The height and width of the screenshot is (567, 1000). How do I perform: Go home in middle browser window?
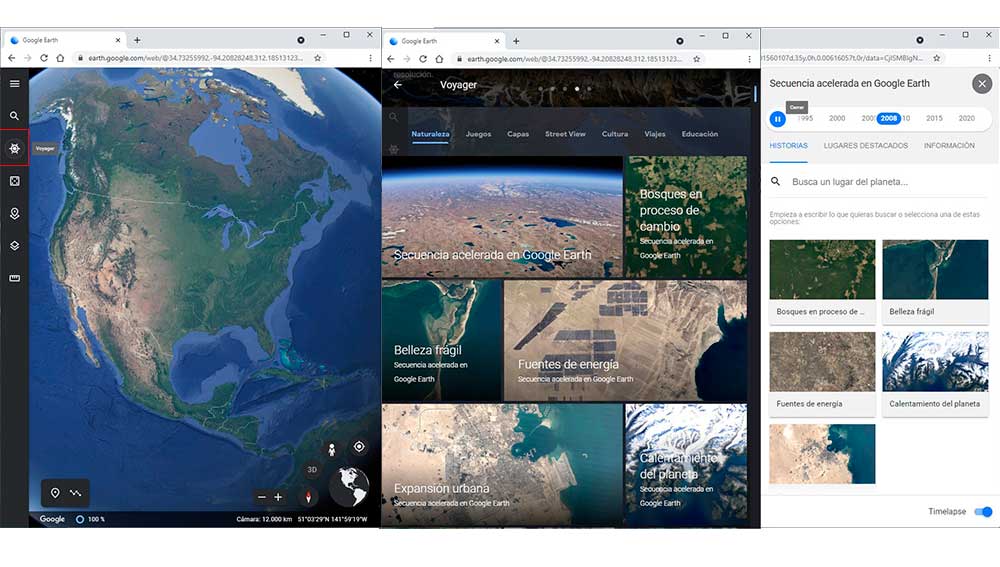(x=439, y=59)
